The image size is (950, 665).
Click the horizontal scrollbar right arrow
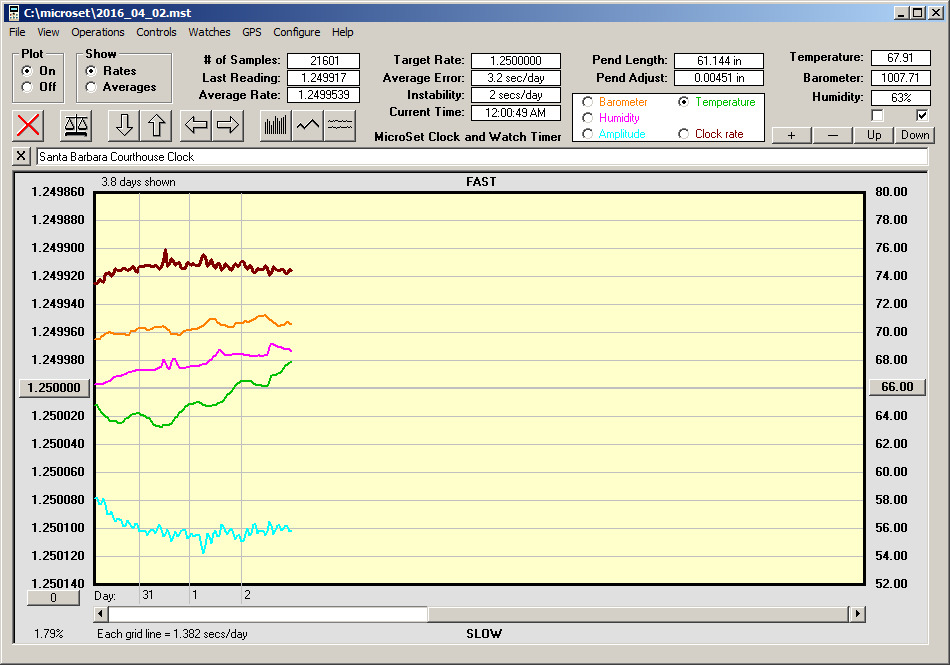pyautogui.click(x=857, y=614)
